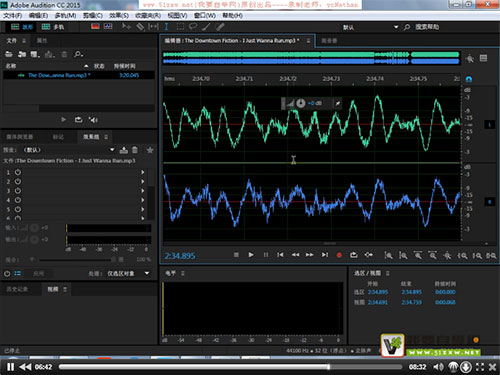Image resolution: width=500 pixels, height=375 pixels.
Task: Open the effects rack preset dropdown
Action: (x=112, y=150)
